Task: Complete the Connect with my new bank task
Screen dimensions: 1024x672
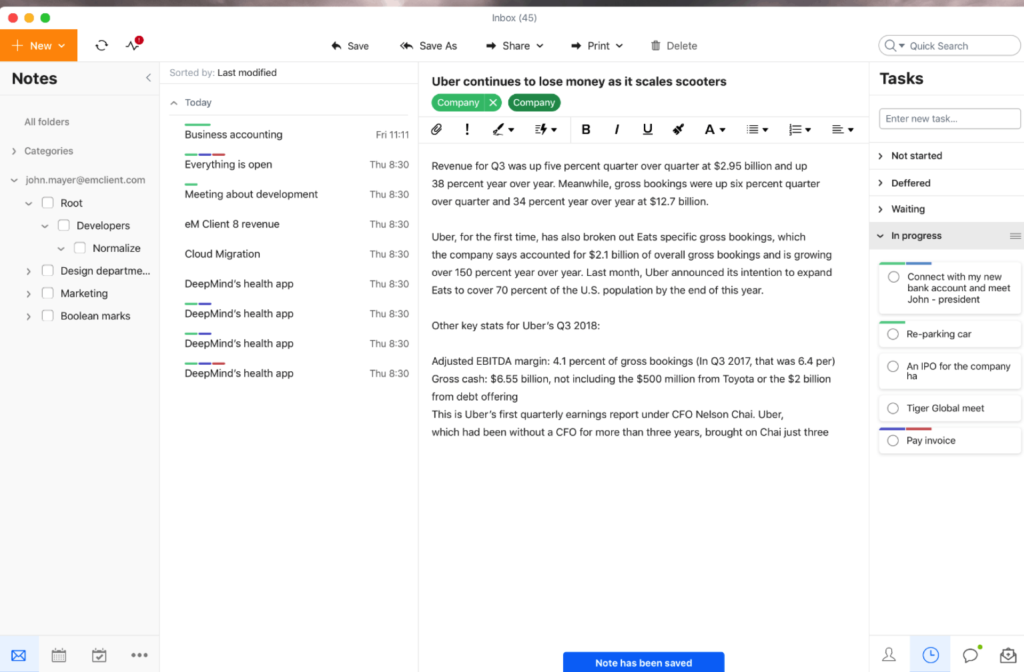Action: [893, 277]
